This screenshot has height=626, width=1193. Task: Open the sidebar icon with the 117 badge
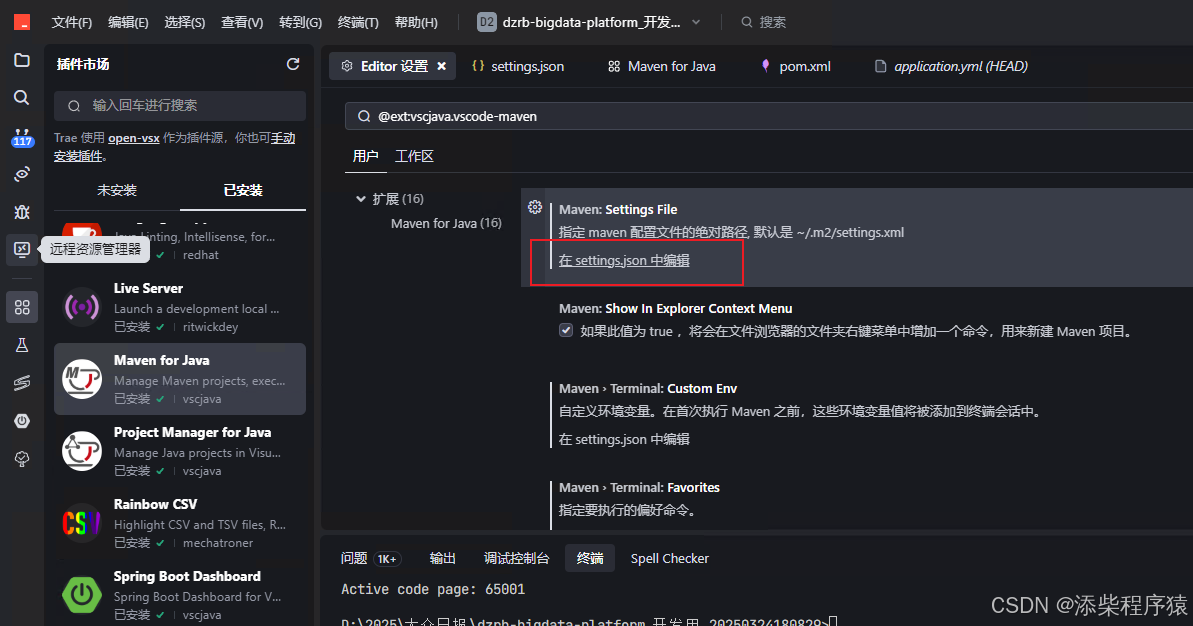pos(22,138)
